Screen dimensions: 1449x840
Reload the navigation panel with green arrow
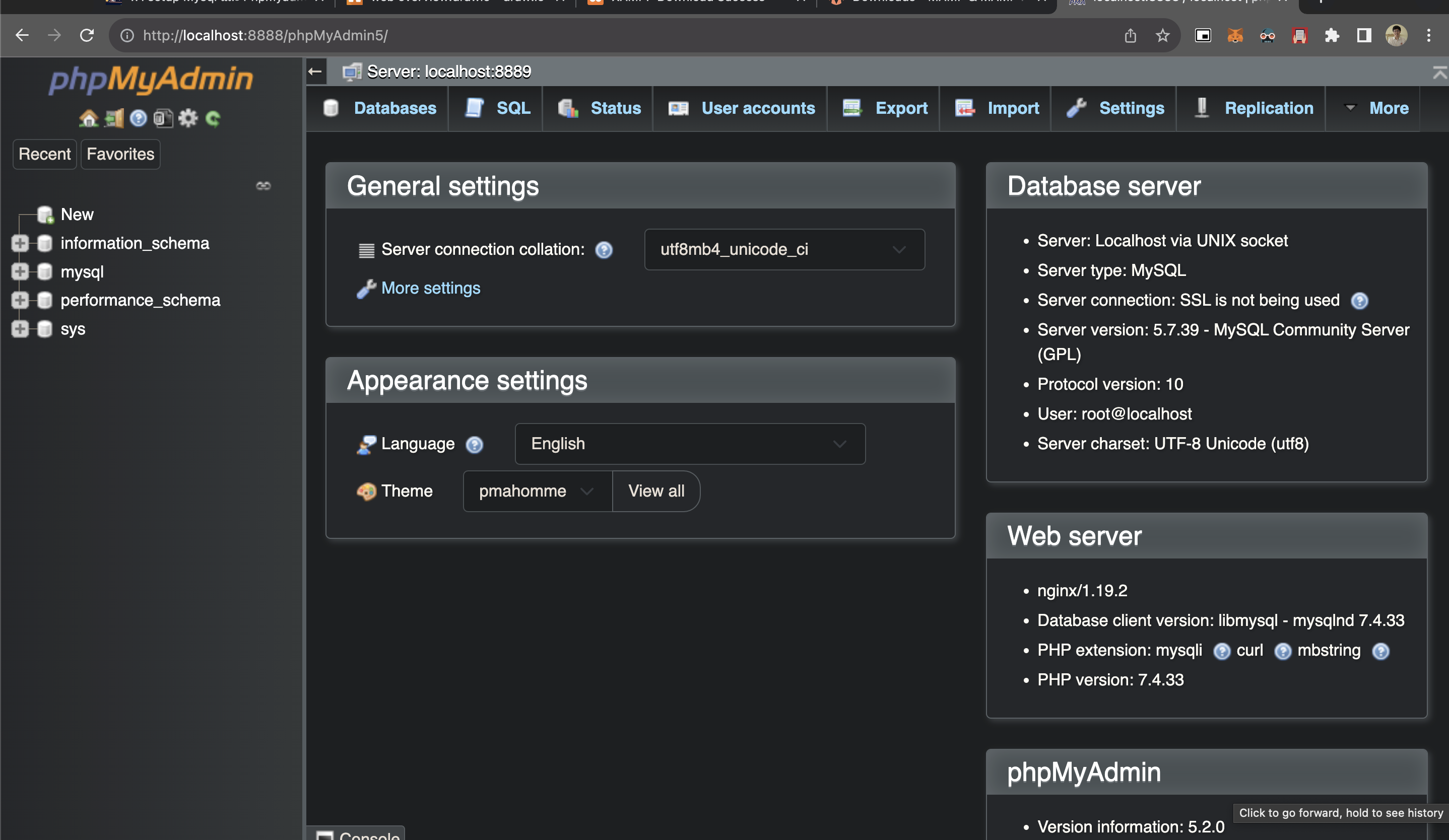coord(213,118)
